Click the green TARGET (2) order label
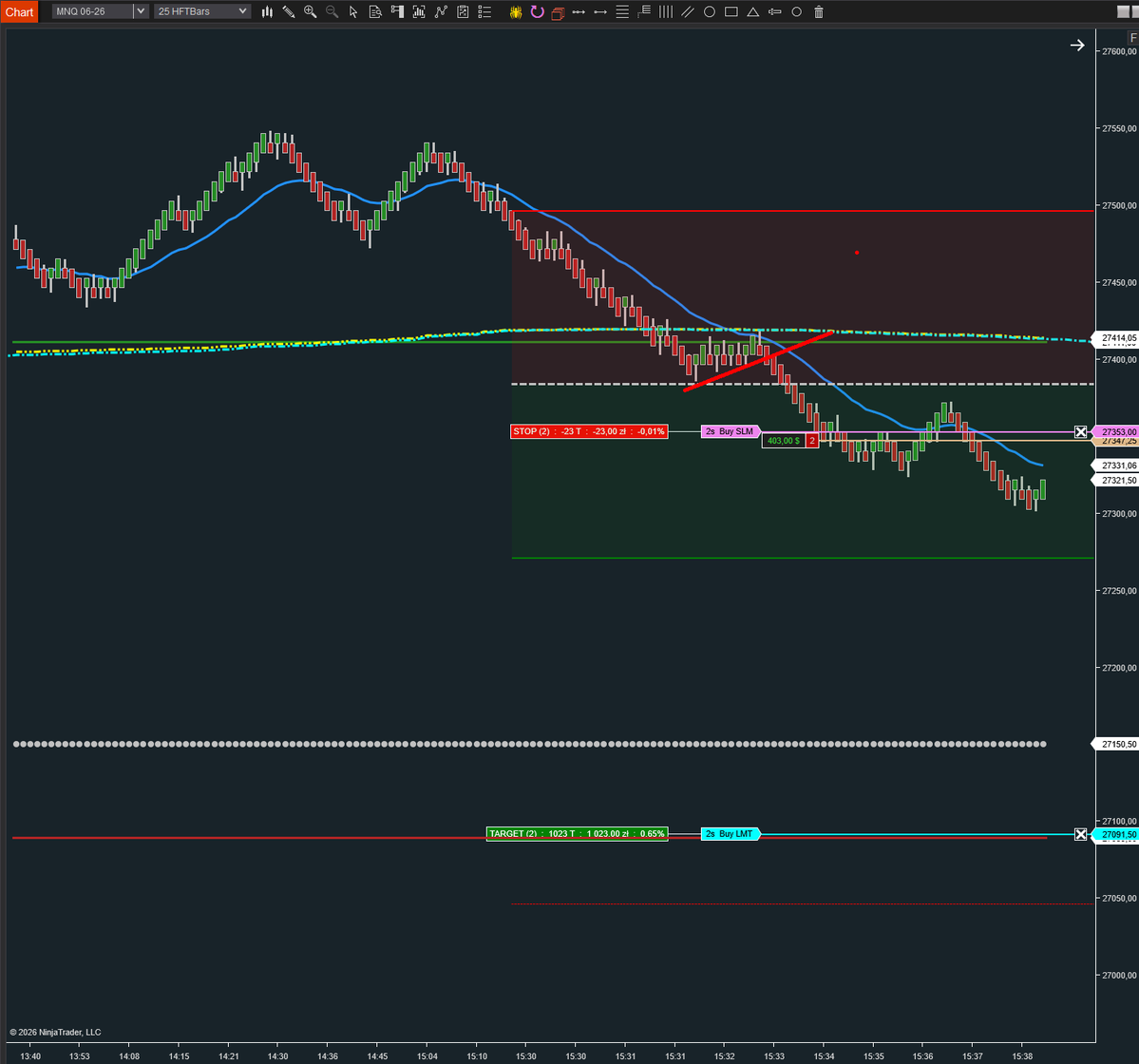Viewport: 1139px width, 1064px height. (577, 834)
